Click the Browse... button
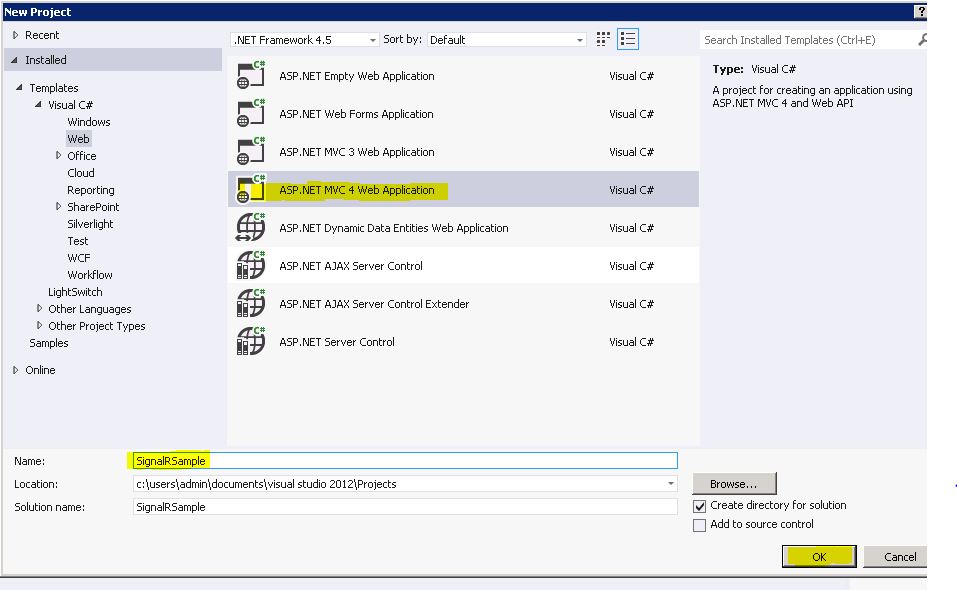The width and height of the screenshot is (957, 590). [x=733, y=484]
